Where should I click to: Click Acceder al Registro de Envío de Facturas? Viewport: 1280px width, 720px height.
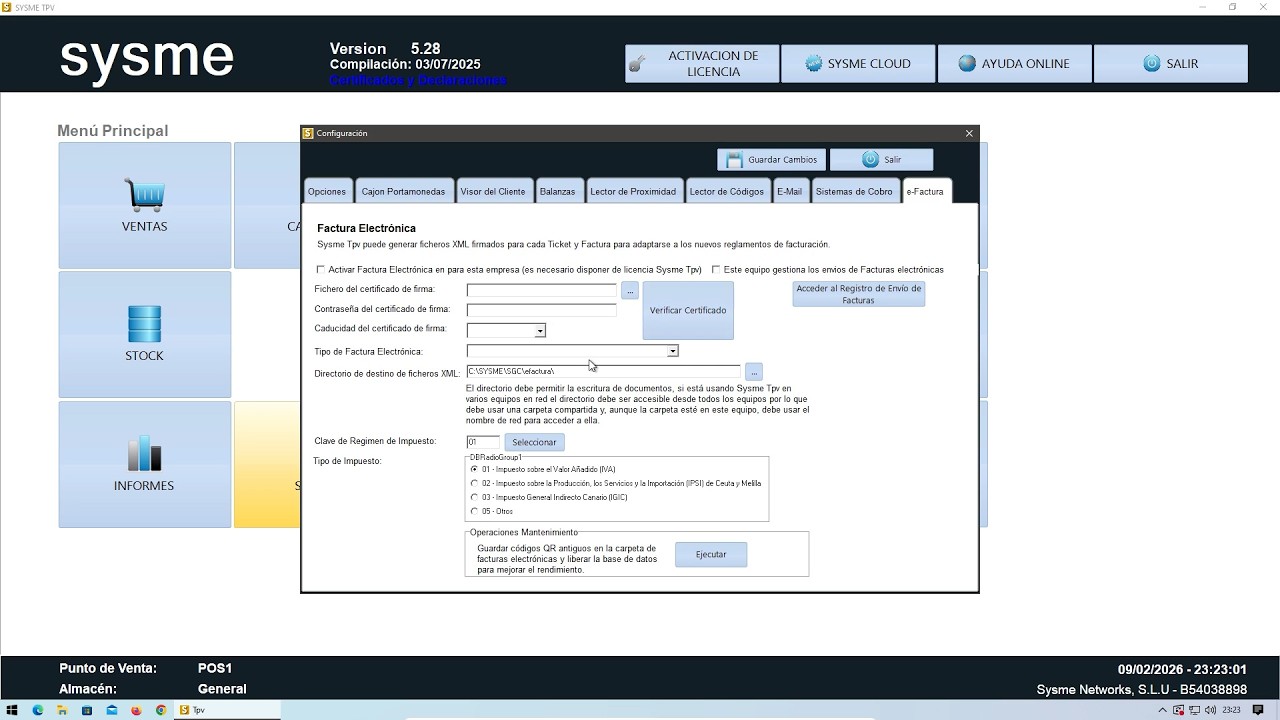[859, 294]
